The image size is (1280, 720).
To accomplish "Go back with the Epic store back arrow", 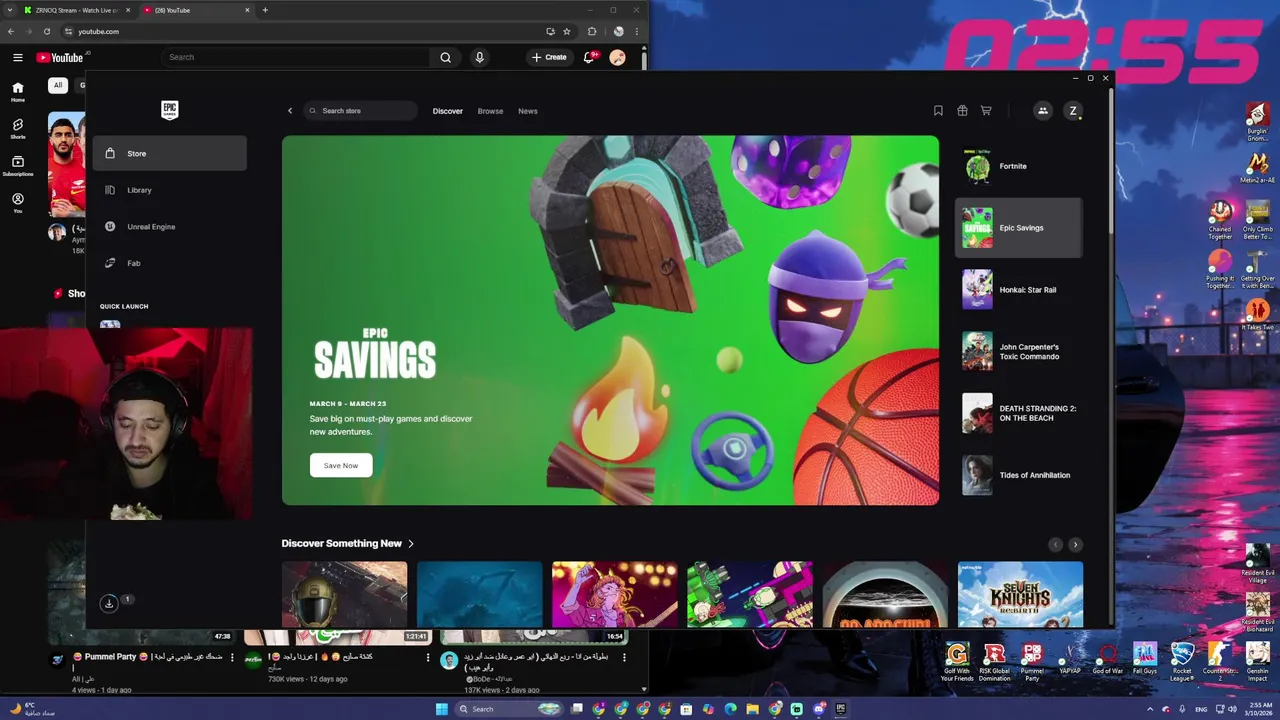I will tap(290, 111).
